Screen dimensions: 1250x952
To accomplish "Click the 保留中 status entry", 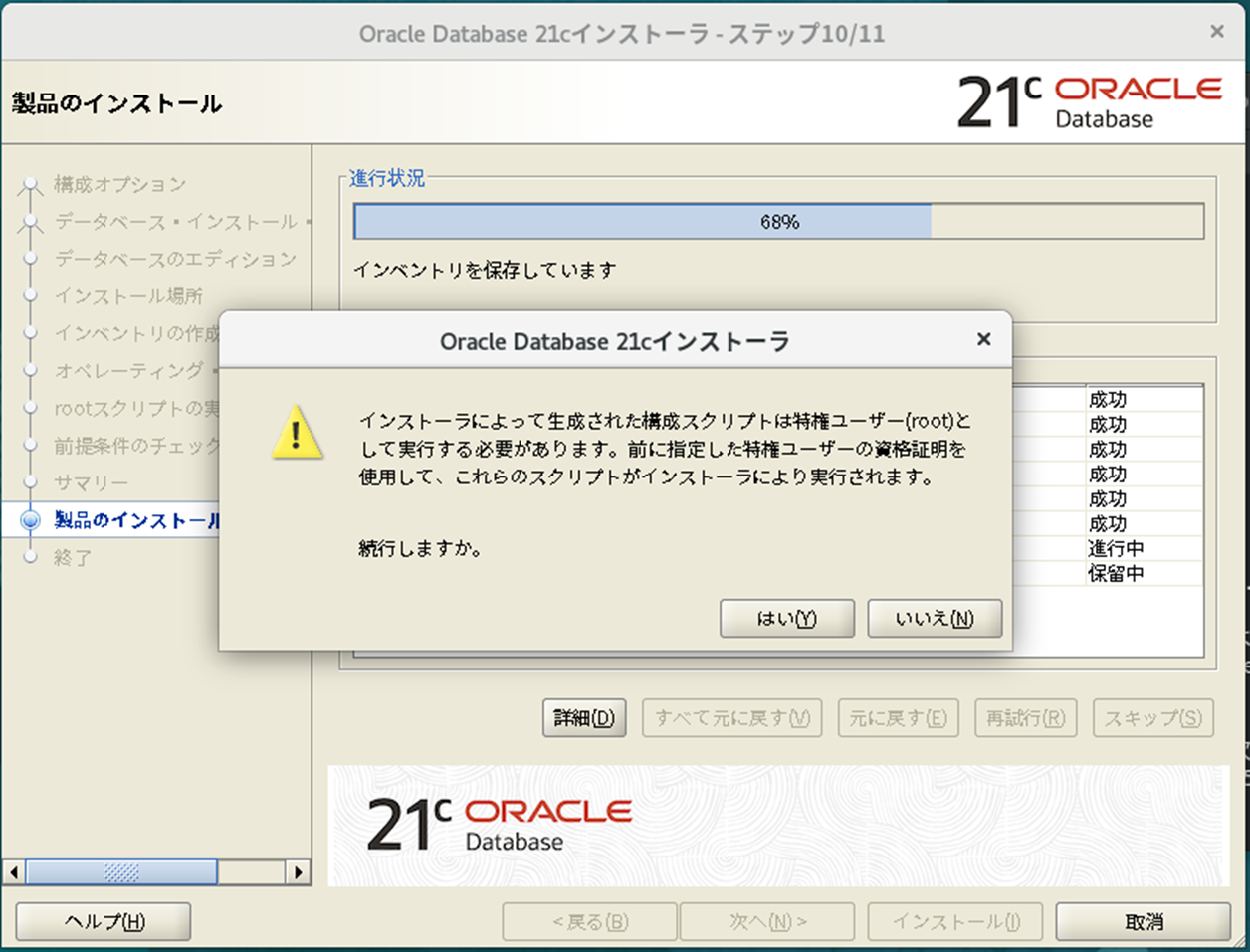I will [x=1115, y=573].
